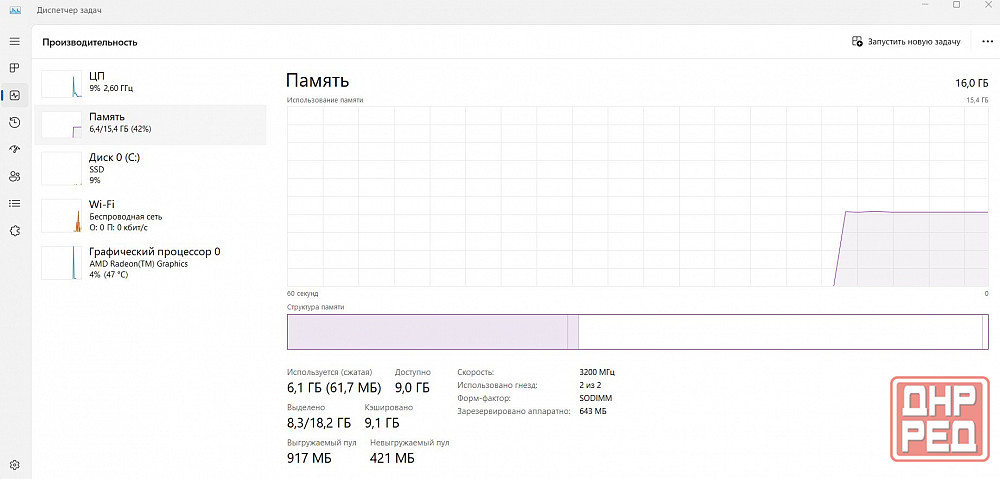Screen dimensions: 1000x479
Task: Go to the Users page icon
Action: (x=14, y=176)
